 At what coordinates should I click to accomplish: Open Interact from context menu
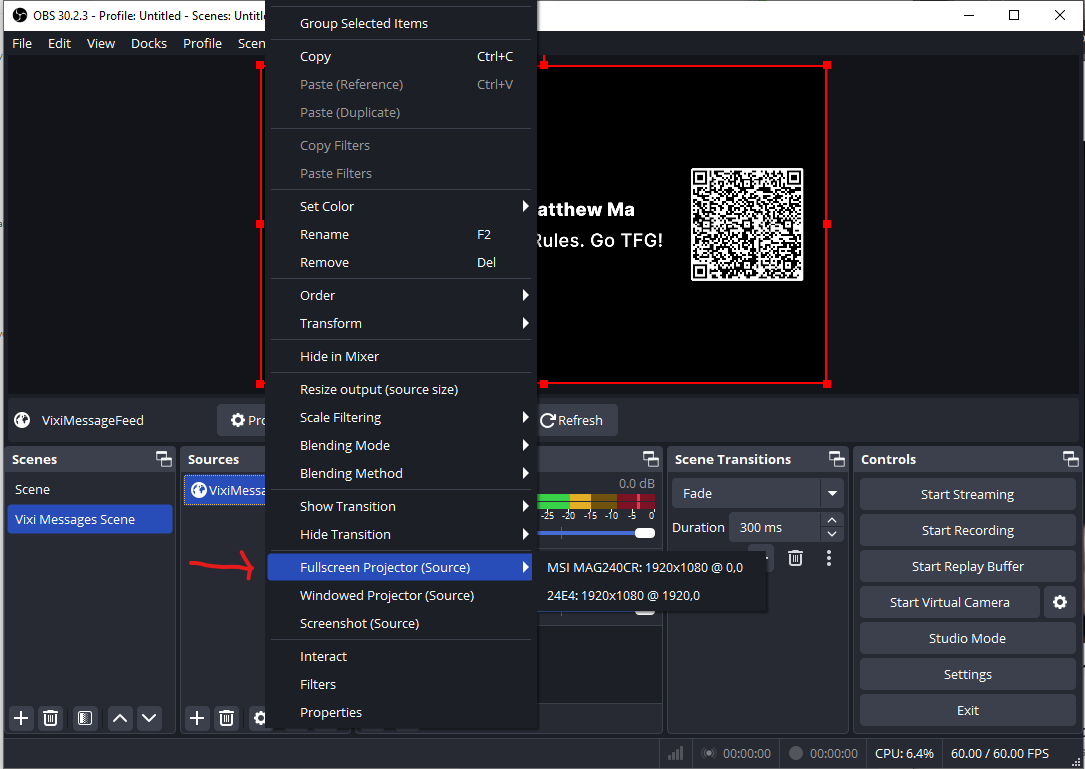pos(401,656)
